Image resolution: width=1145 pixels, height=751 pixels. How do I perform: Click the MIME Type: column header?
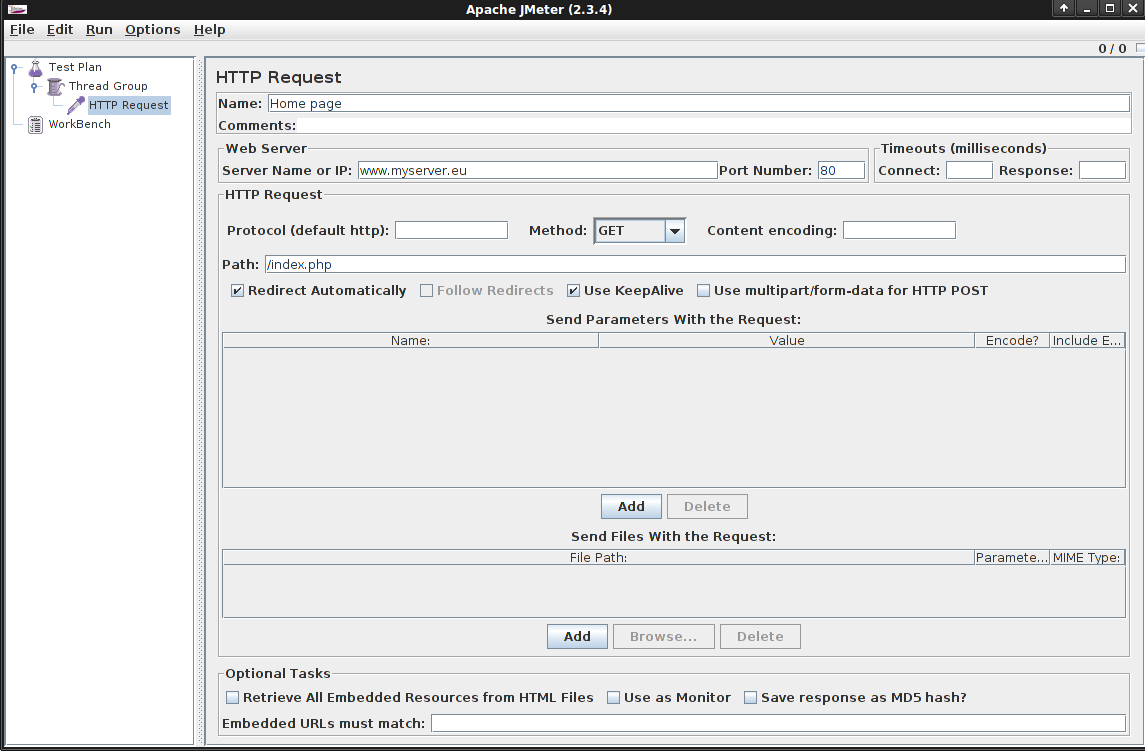[x=1087, y=557]
